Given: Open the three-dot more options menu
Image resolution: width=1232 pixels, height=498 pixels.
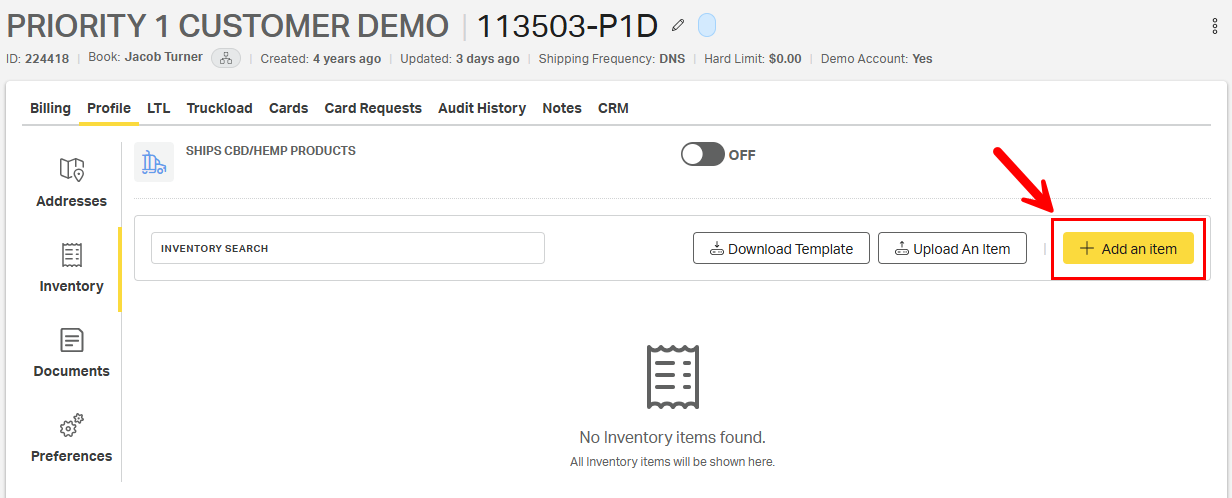Looking at the screenshot, I should click(x=1215, y=27).
